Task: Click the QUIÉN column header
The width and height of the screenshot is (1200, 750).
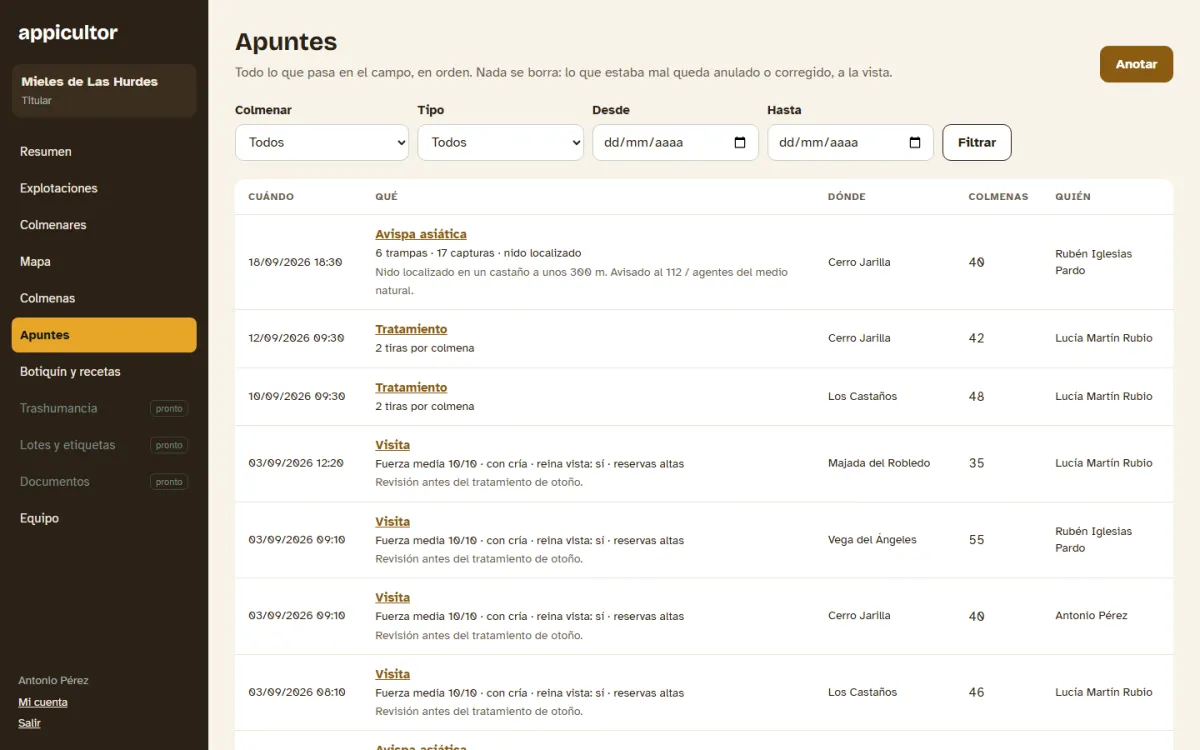Action: click(x=1073, y=197)
